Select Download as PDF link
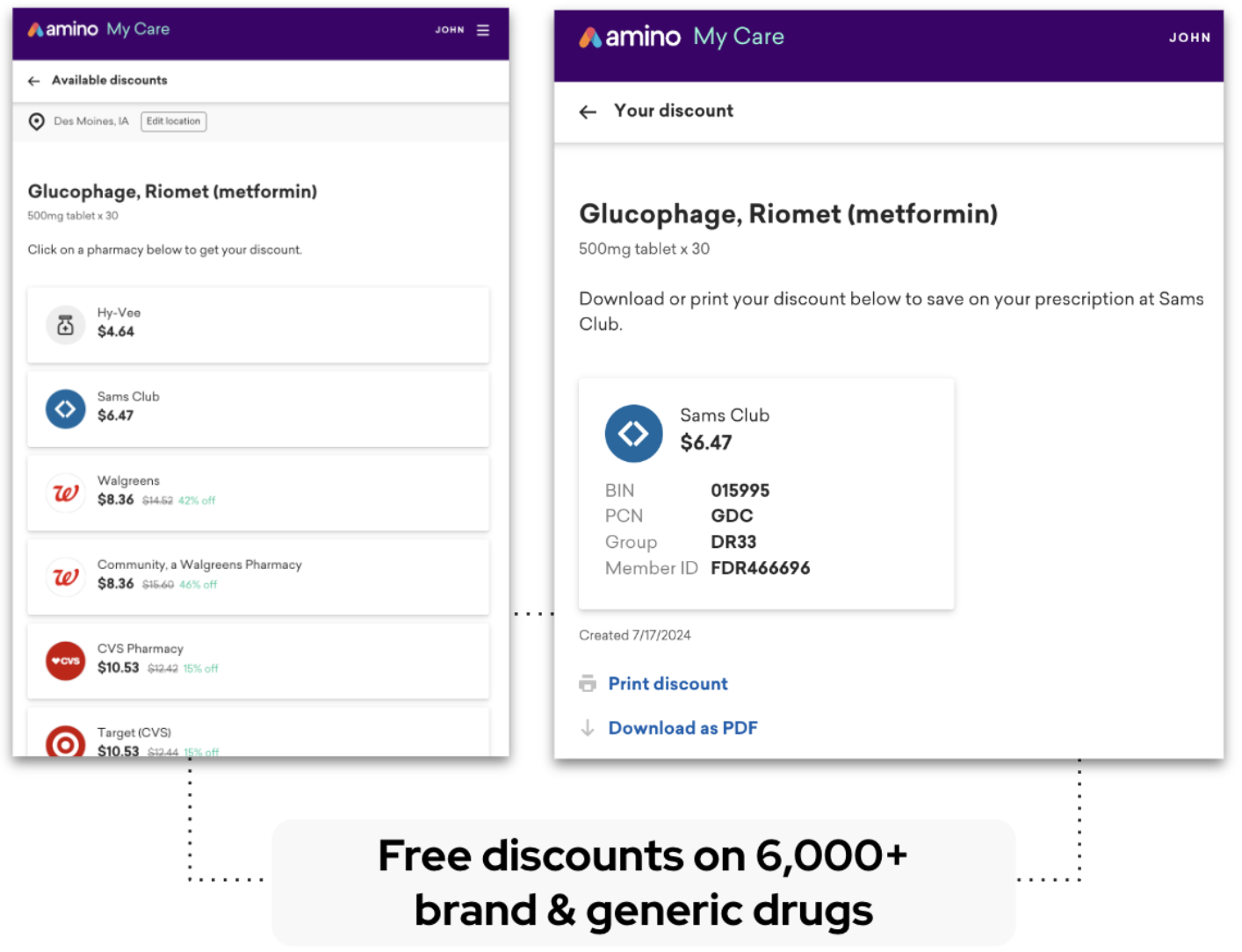 [x=682, y=728]
